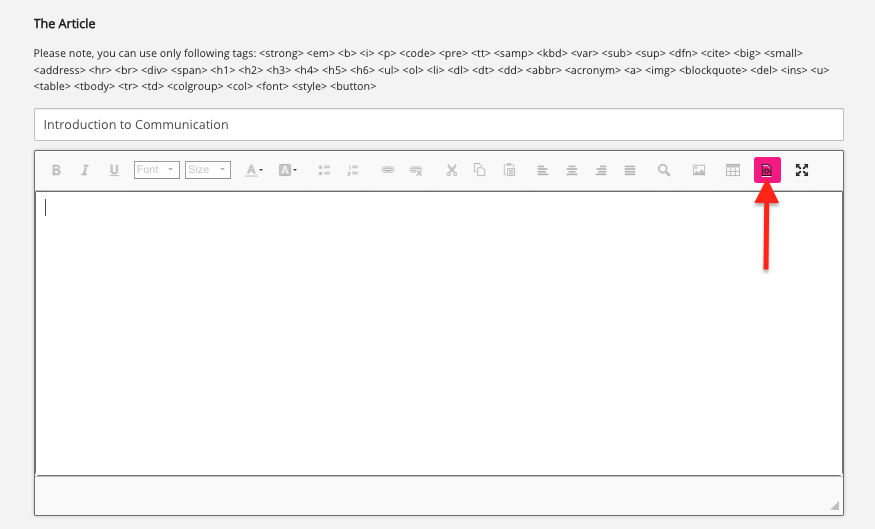Open the Size dropdown
Screen dimensions: 875x529
pos(208,170)
